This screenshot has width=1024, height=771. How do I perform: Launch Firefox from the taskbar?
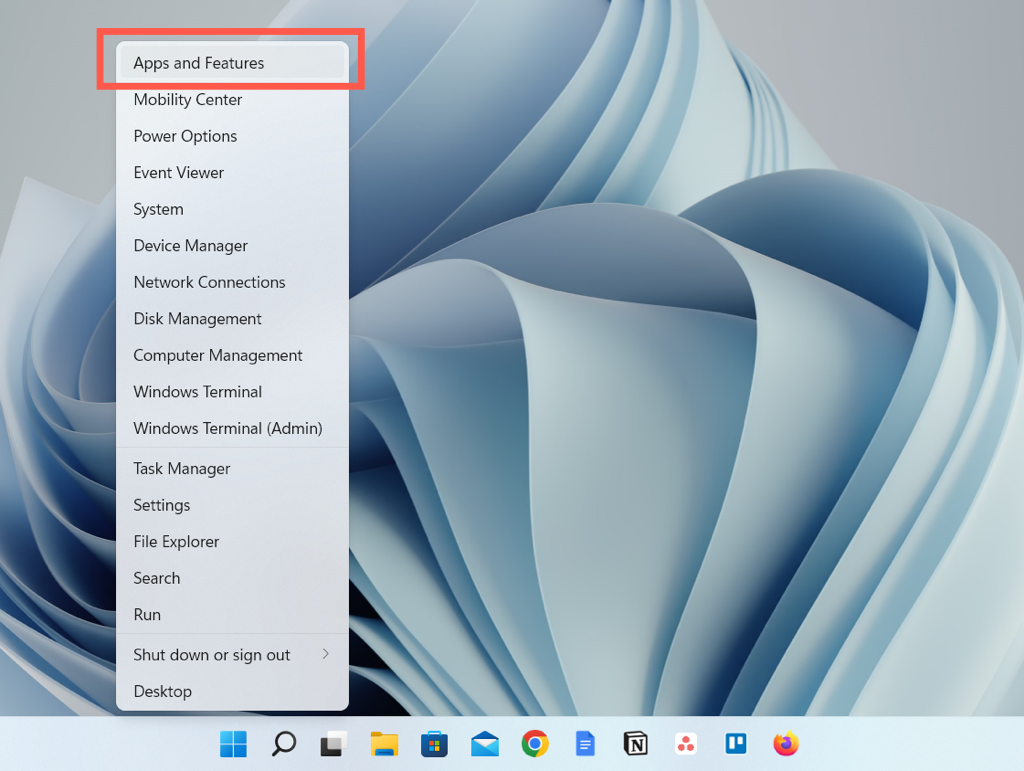pos(786,744)
